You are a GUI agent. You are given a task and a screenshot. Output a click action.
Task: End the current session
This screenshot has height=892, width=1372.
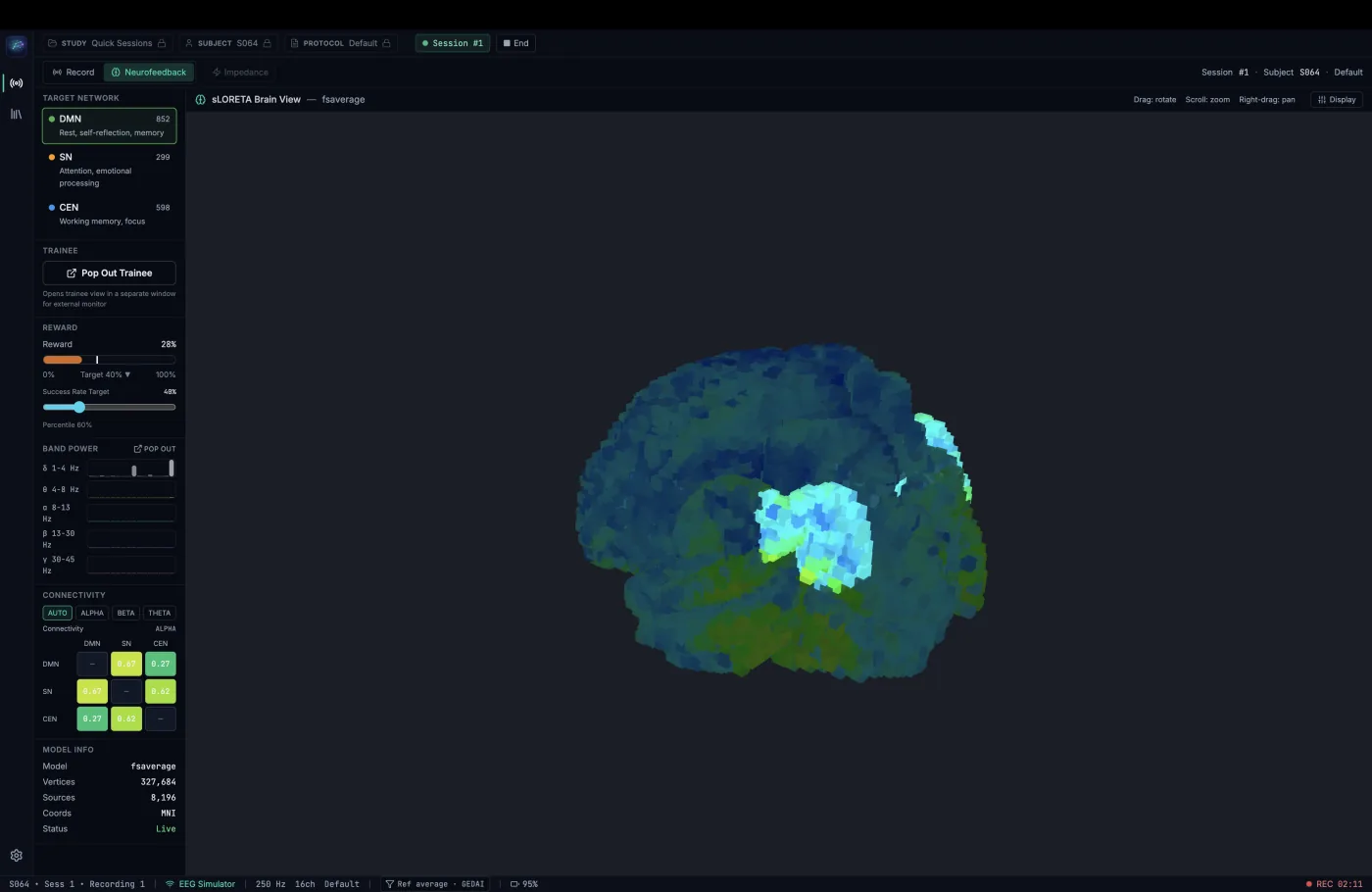tap(515, 43)
